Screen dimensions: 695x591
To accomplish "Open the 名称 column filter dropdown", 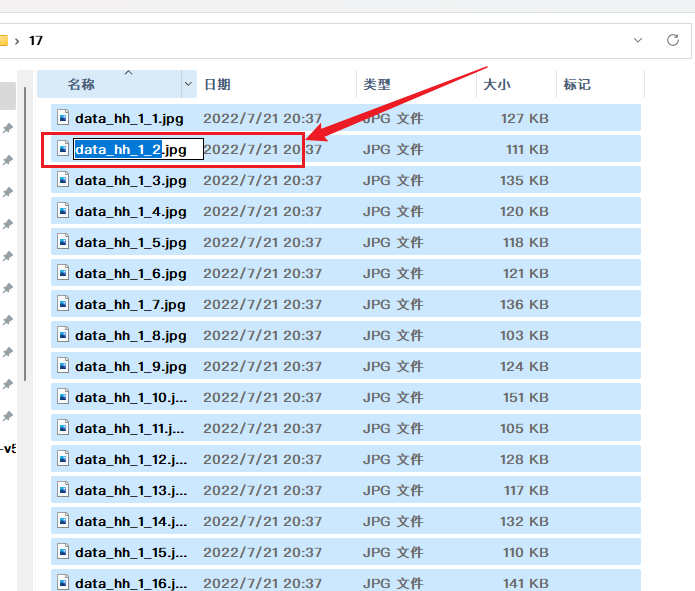I will click(188, 84).
